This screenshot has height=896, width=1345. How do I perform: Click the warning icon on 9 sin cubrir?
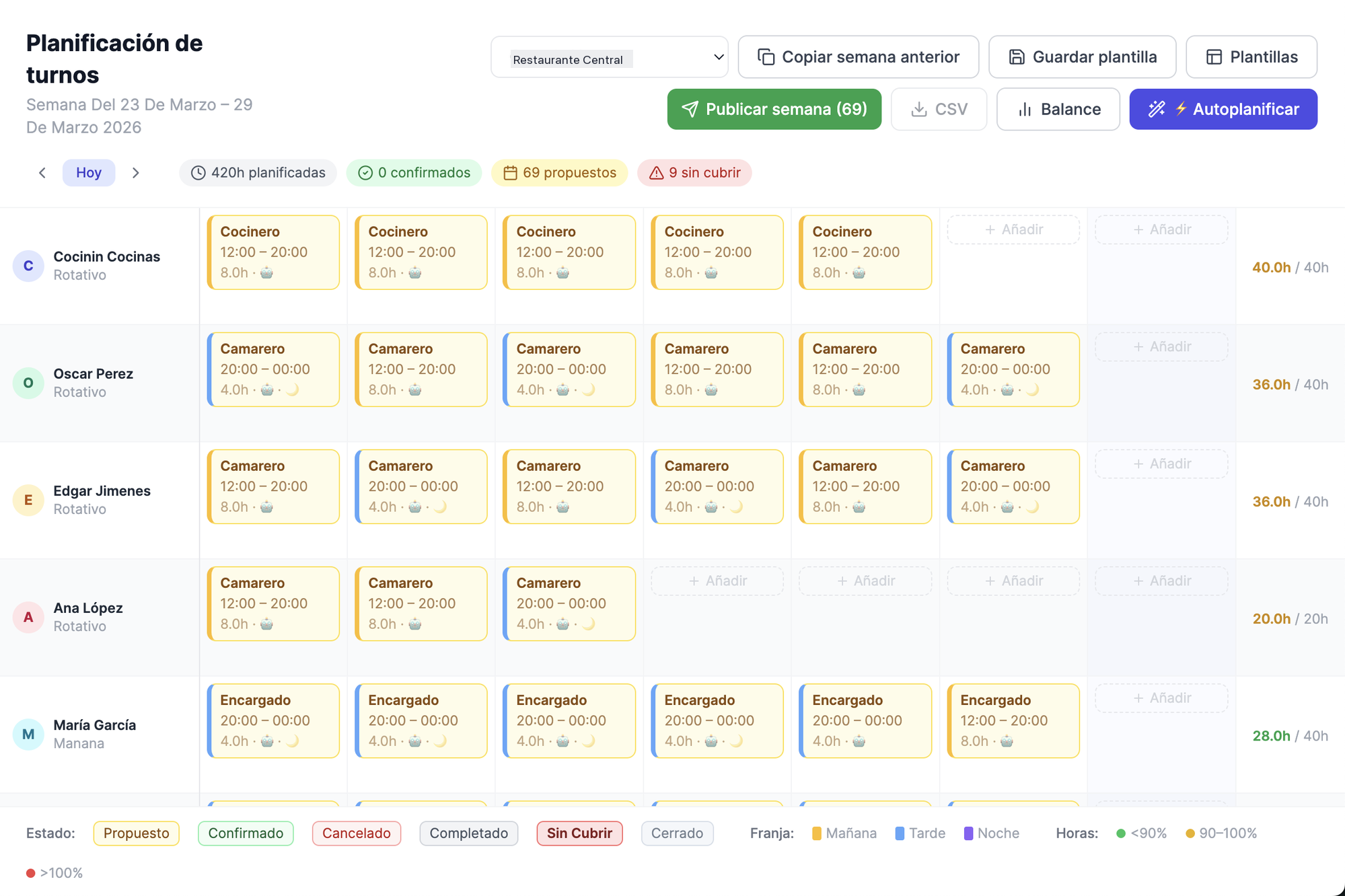[x=656, y=173]
